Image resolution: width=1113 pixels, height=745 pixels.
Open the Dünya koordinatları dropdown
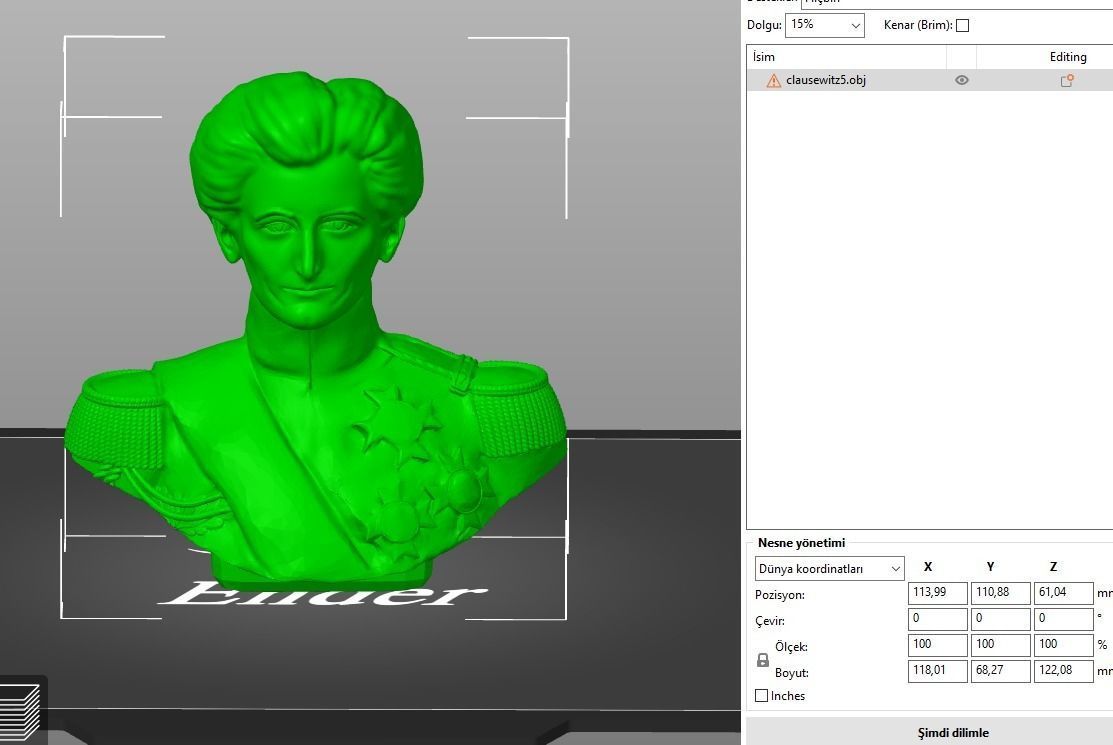(829, 568)
